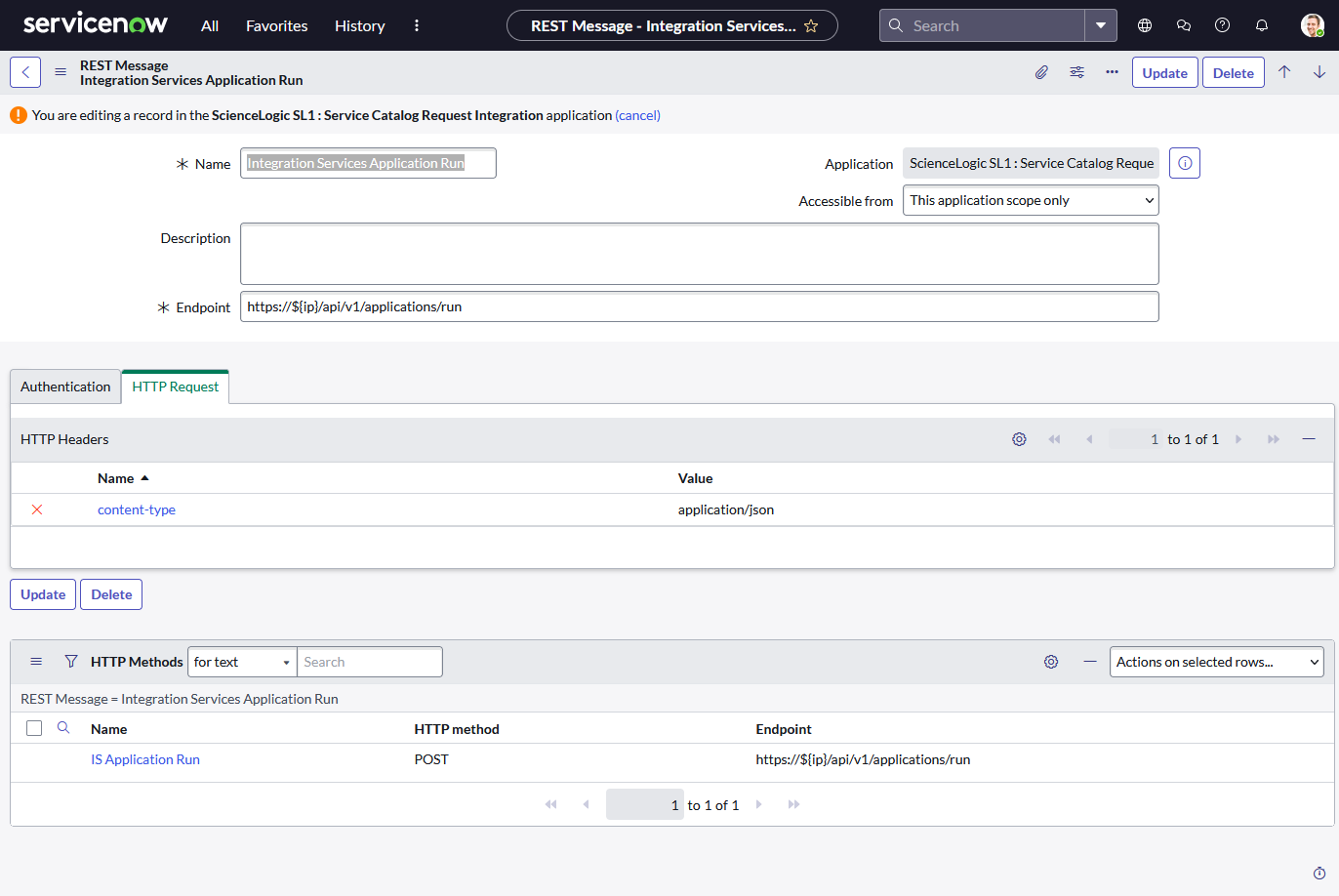Click the cancel link in the application notice
1339x896 pixels.
(x=637, y=115)
